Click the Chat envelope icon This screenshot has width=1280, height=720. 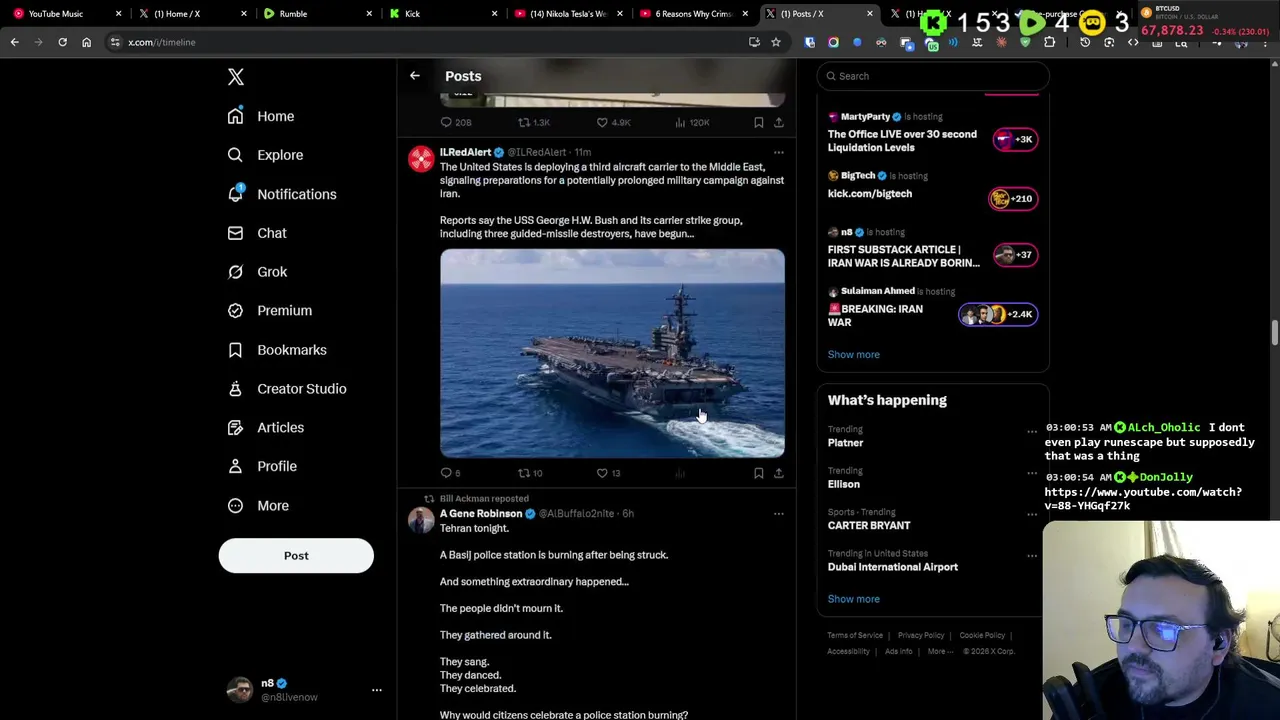pyautogui.click(x=235, y=233)
